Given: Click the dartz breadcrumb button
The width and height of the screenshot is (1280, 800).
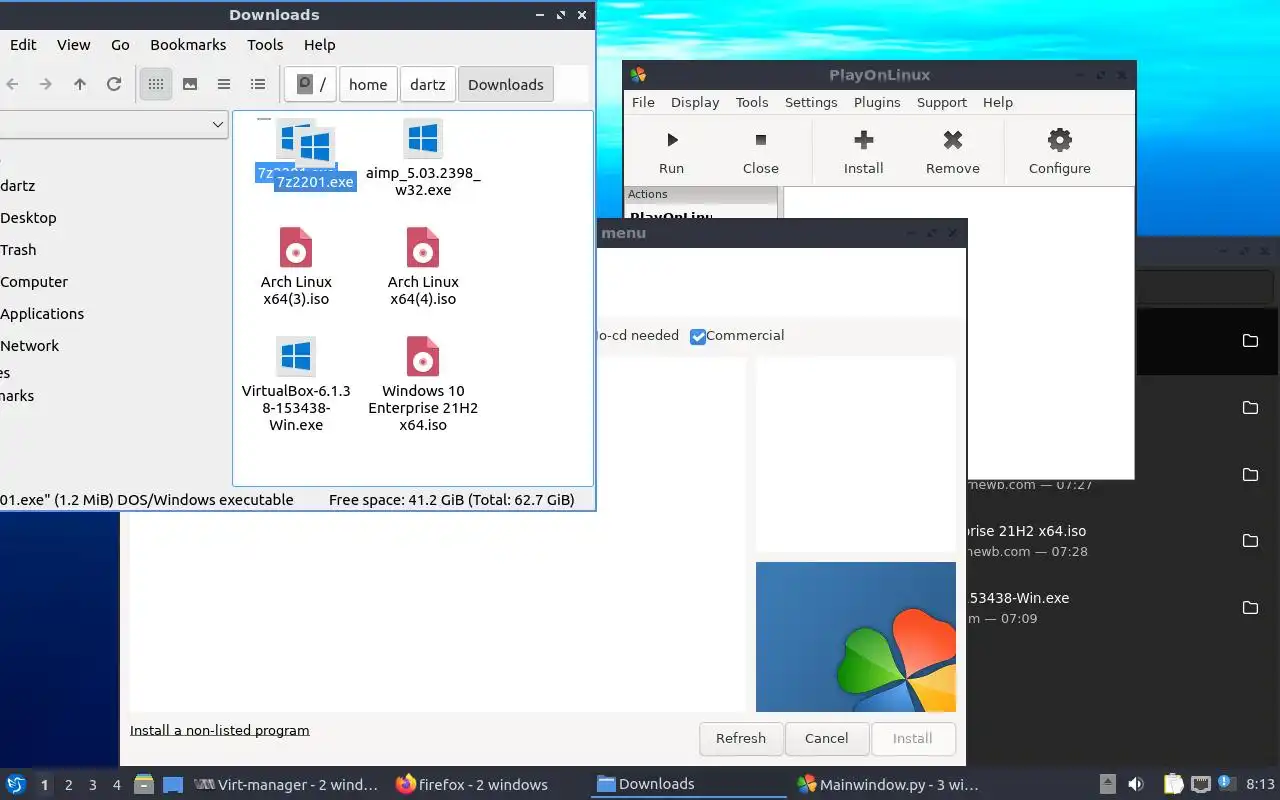Looking at the screenshot, I should click(x=428, y=85).
